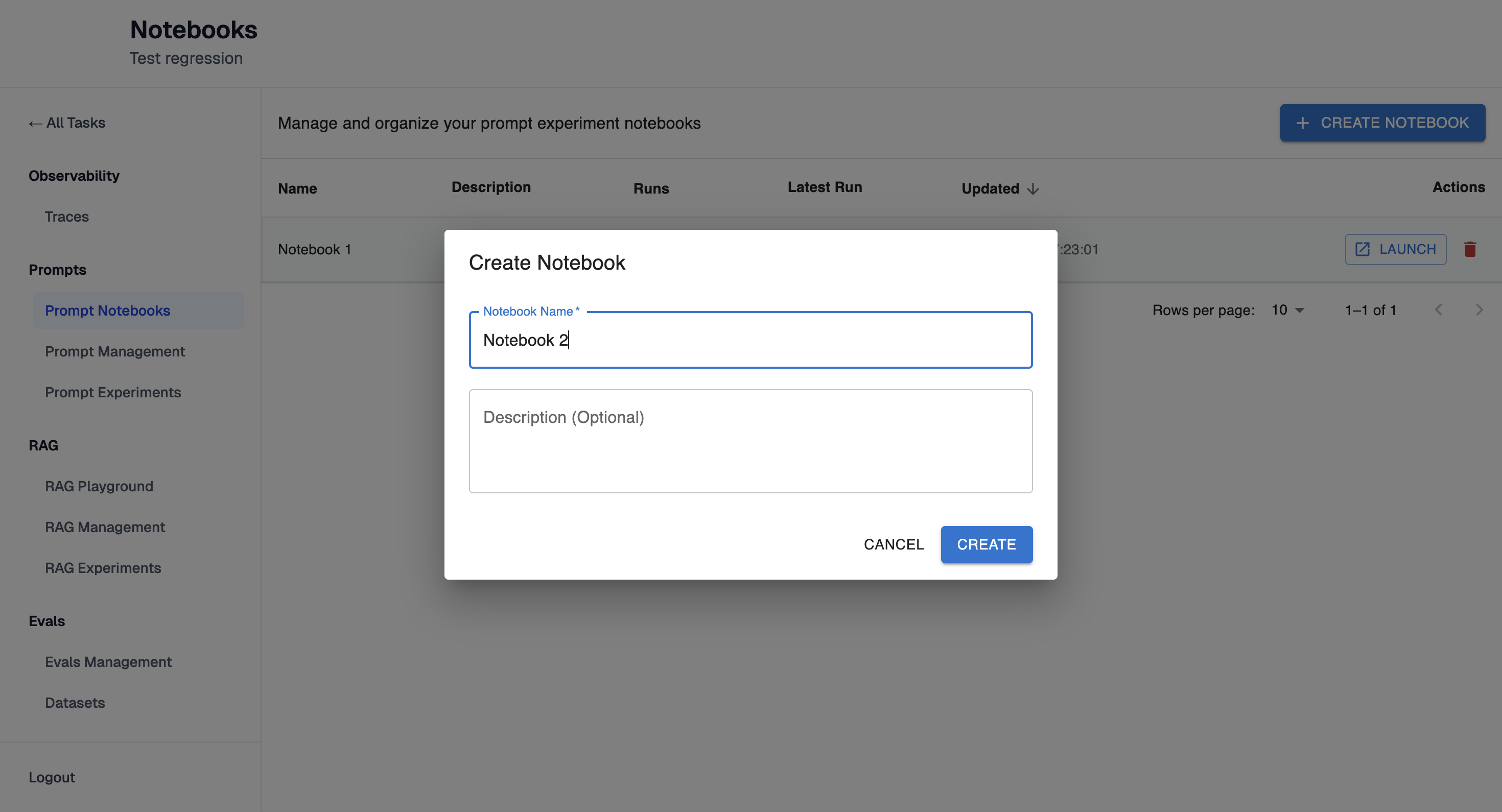Sort the table by Name column
The height and width of the screenshot is (812, 1502).
pyautogui.click(x=297, y=189)
